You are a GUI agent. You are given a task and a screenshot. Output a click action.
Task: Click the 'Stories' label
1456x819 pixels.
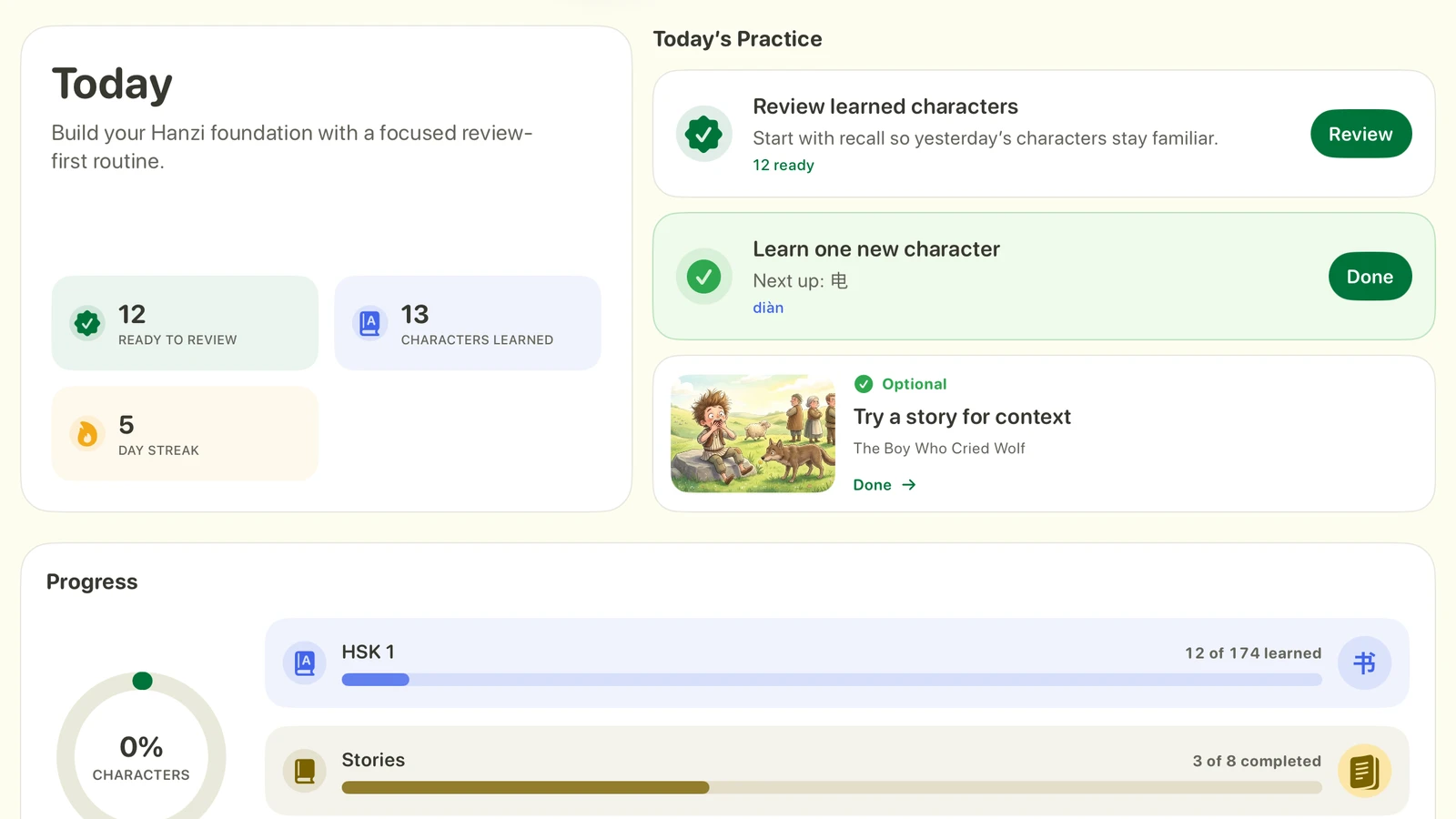pos(373,760)
